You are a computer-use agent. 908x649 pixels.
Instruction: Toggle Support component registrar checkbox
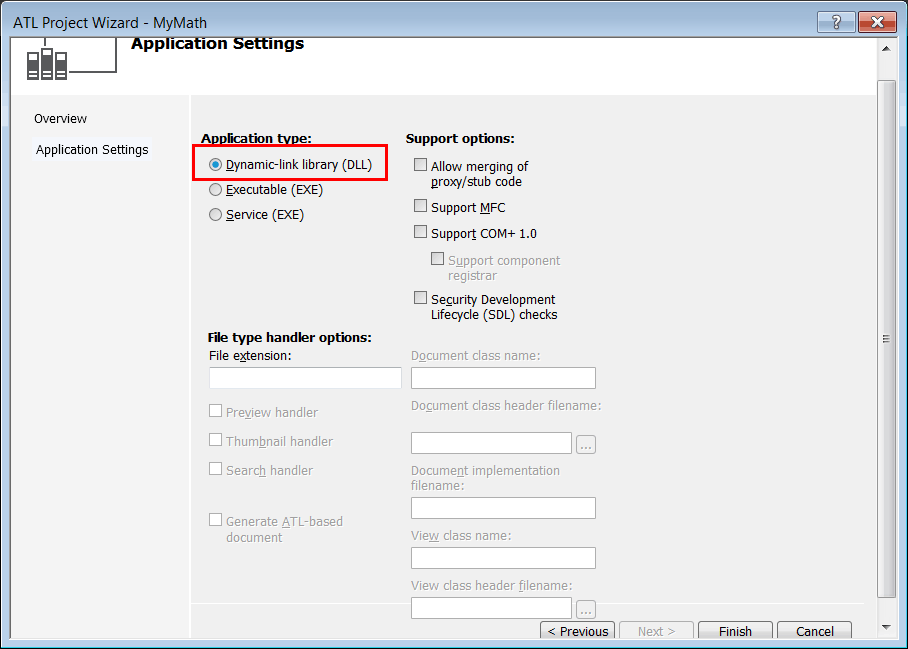[438, 258]
